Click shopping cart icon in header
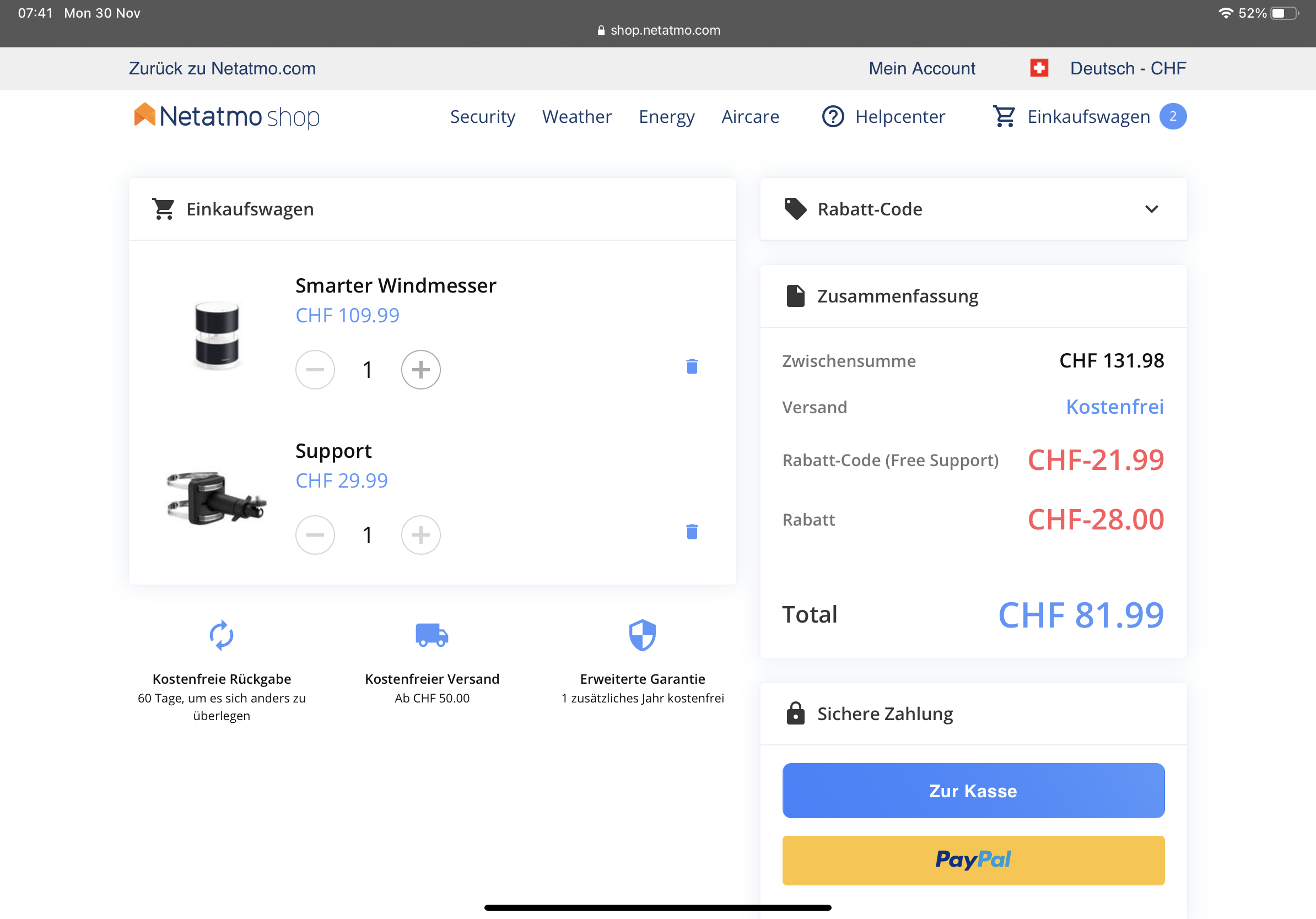The image size is (1316, 919). pyautogui.click(x=1004, y=116)
